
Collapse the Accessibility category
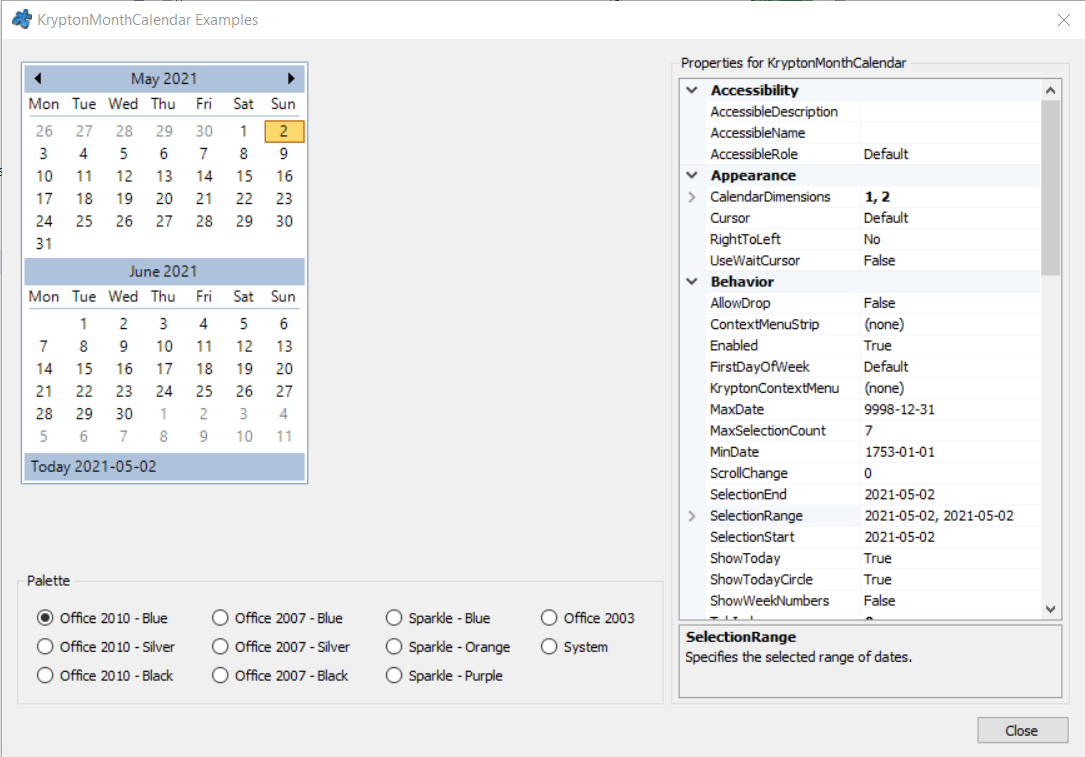(692, 90)
